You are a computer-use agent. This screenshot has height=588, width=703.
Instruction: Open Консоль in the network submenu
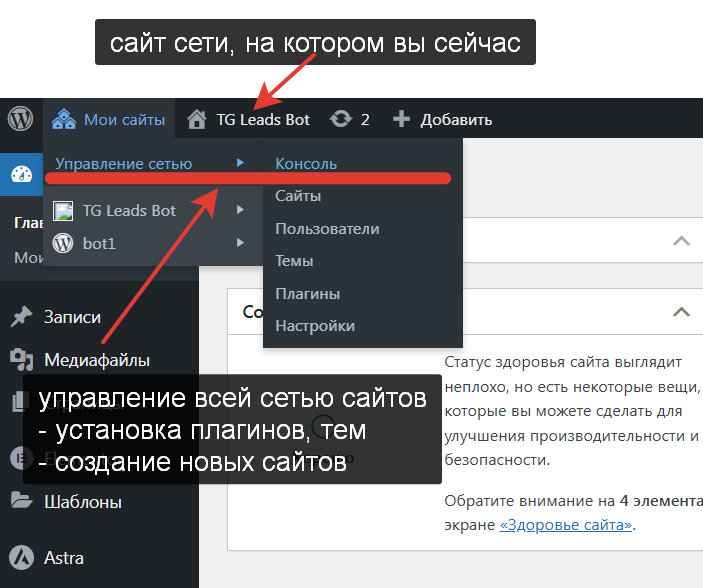(306, 164)
